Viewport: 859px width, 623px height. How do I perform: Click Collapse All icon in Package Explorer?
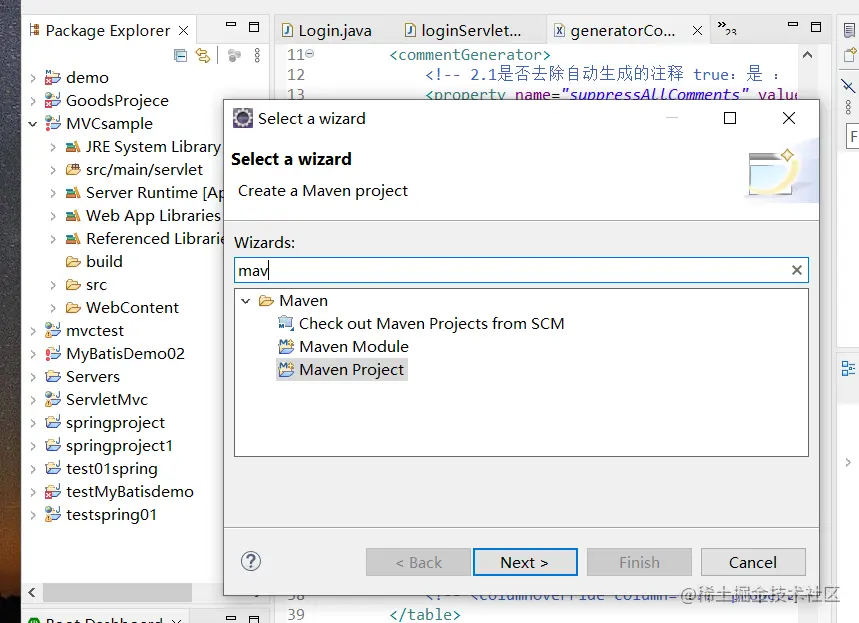tap(180, 55)
